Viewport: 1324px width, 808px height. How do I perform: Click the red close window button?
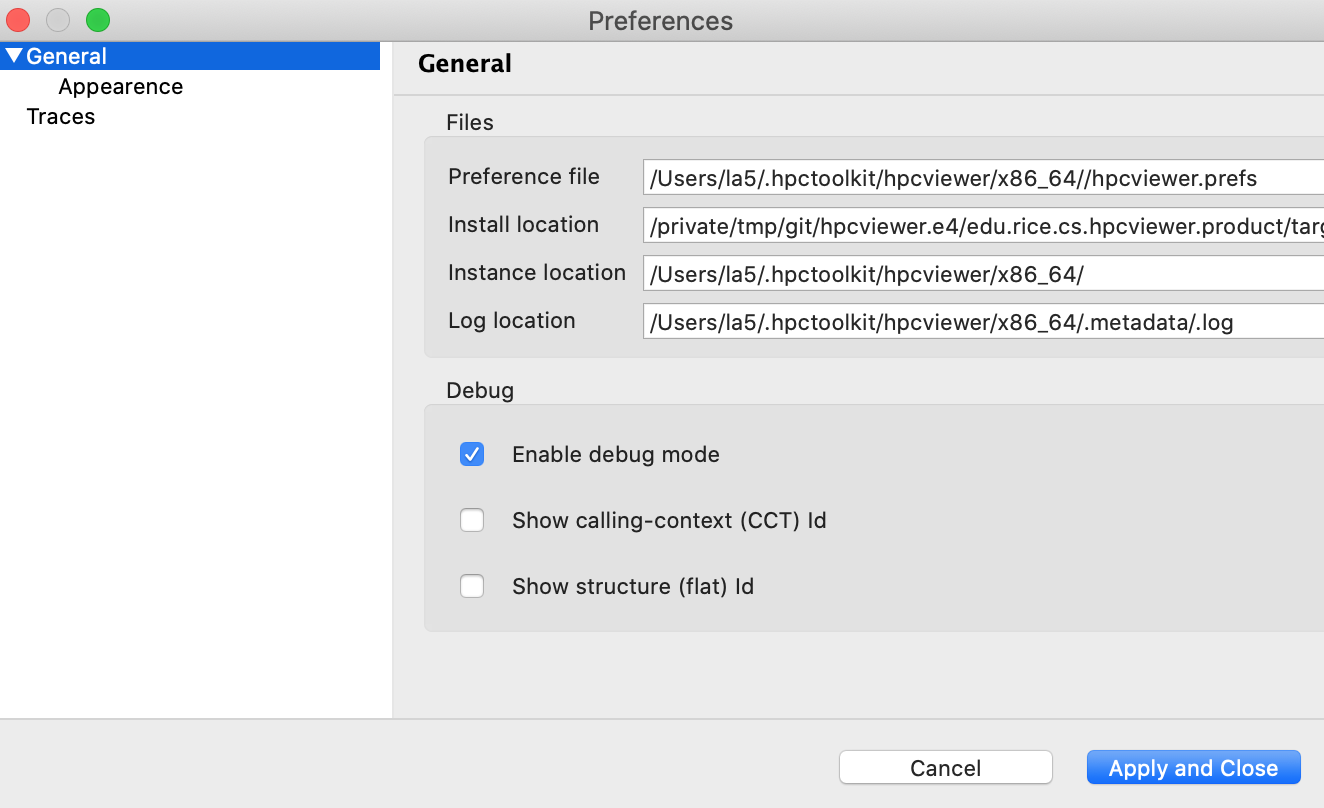click(17, 19)
